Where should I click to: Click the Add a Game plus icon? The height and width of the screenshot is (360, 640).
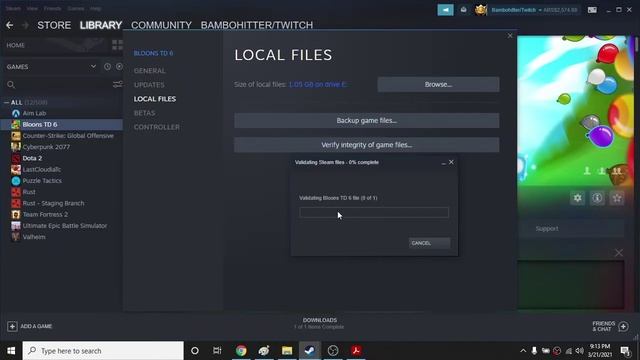pos(12,326)
